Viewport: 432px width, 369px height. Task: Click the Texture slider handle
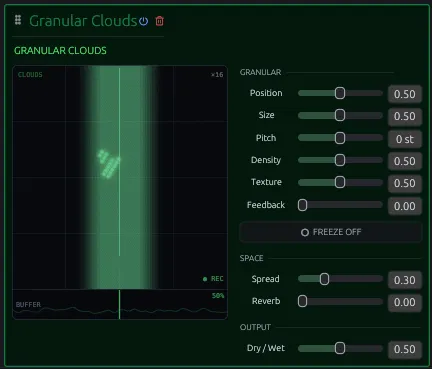(340, 182)
